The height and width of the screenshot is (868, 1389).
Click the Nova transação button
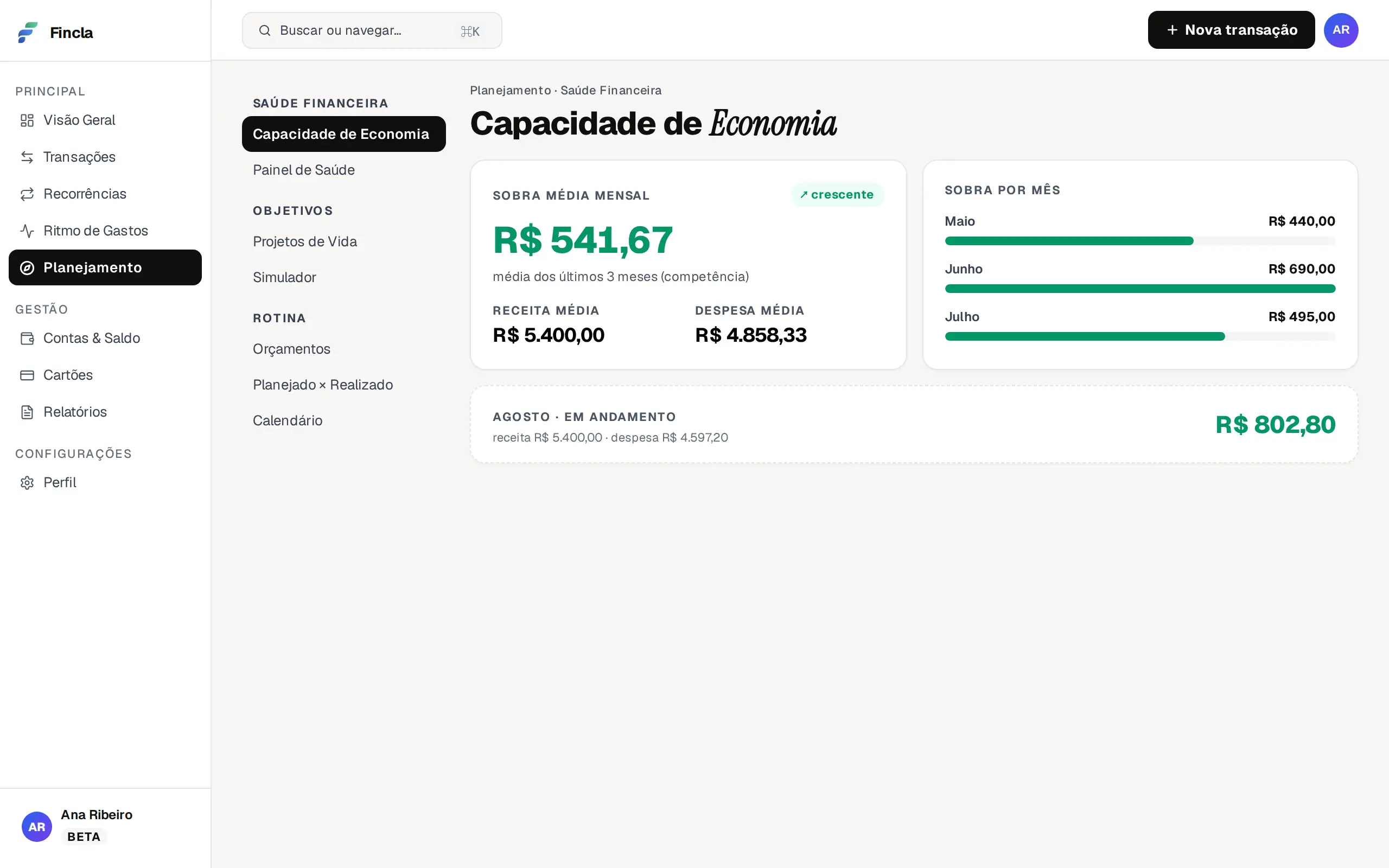[x=1231, y=30]
